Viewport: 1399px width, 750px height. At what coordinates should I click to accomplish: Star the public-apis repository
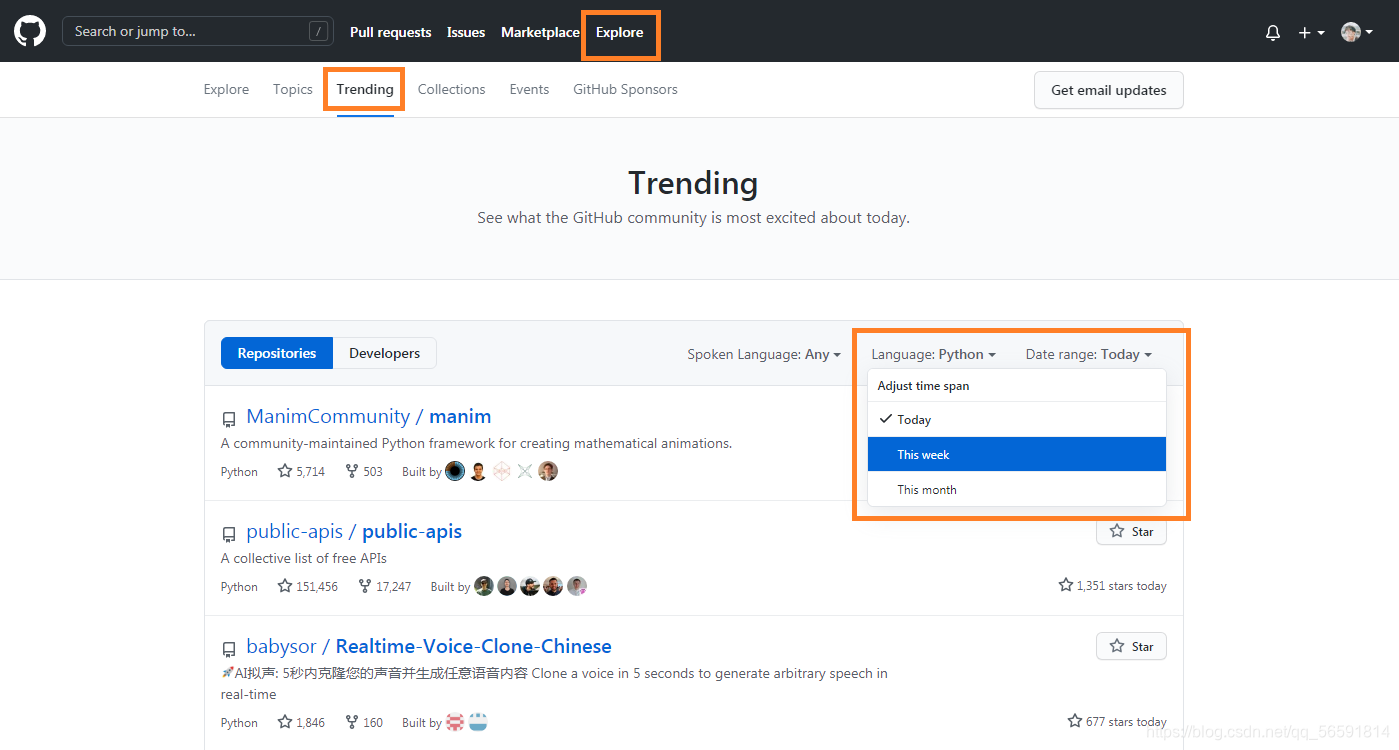(1131, 531)
